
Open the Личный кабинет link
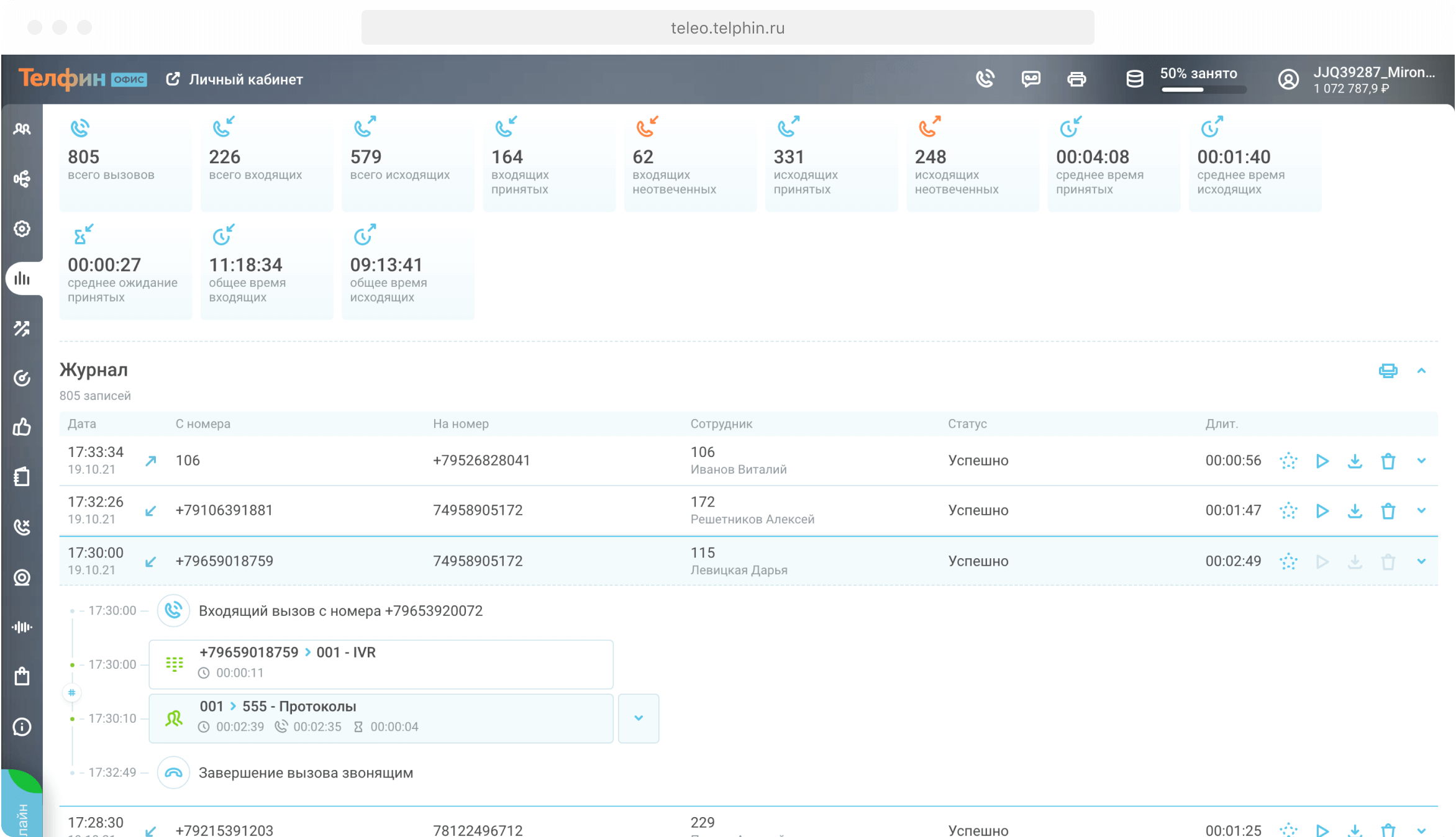tap(235, 79)
